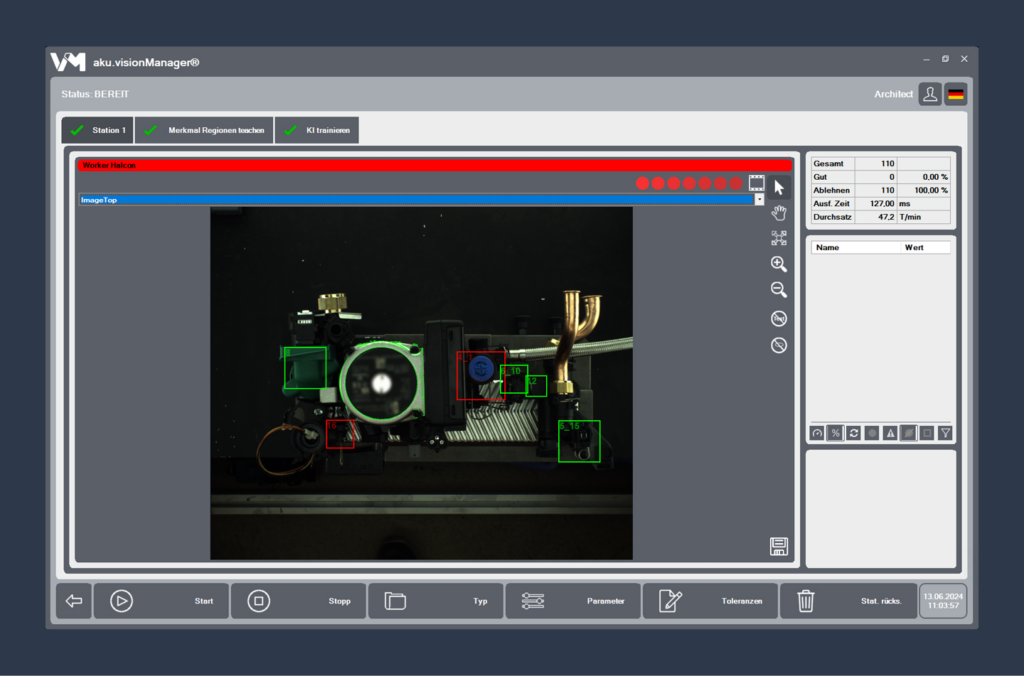Image resolution: width=1024 pixels, height=676 pixels.
Task: Click the refresh icon under the Name/Wert panel
Action: click(x=854, y=432)
